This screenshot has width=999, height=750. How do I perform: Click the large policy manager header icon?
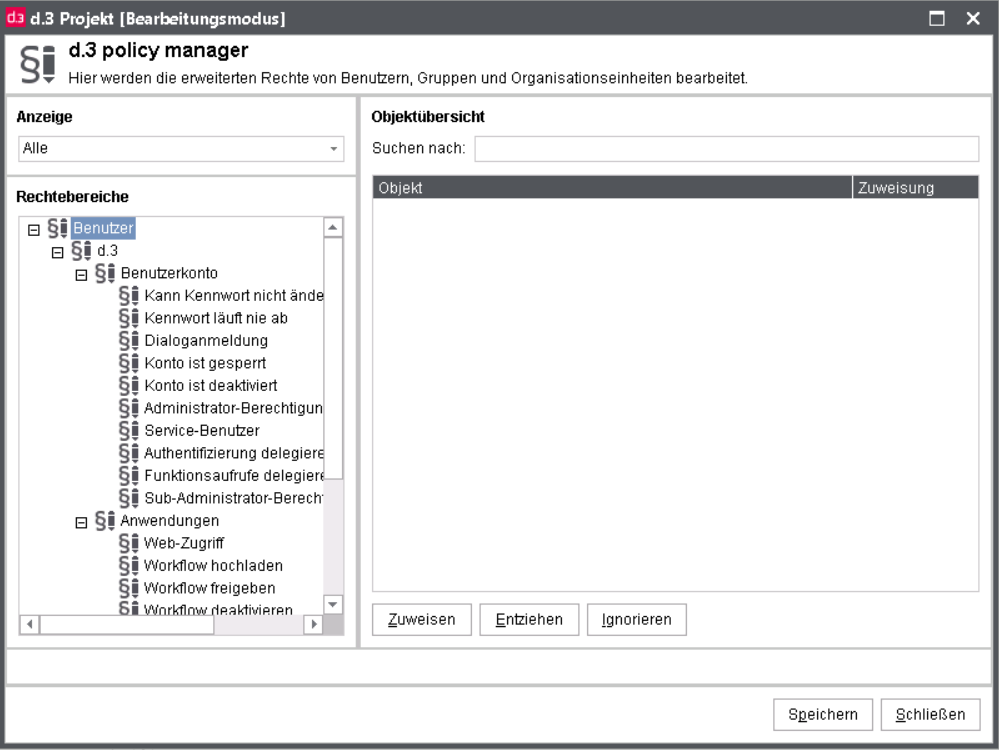pos(38,64)
